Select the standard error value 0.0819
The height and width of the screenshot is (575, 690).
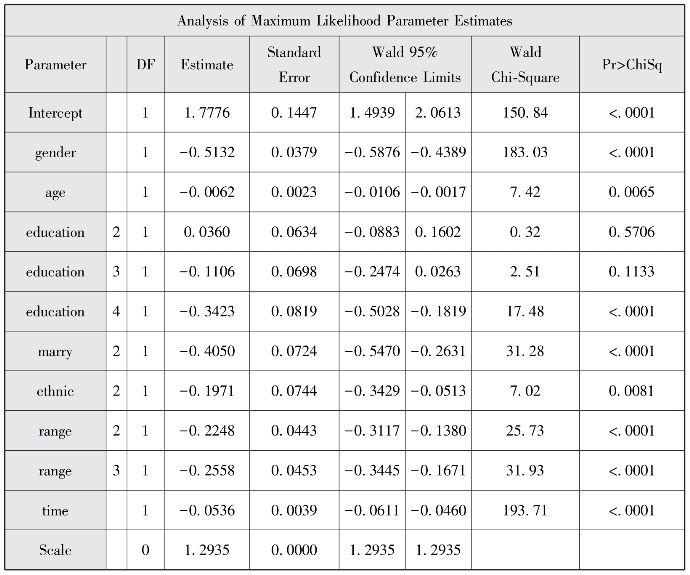[x=293, y=311]
